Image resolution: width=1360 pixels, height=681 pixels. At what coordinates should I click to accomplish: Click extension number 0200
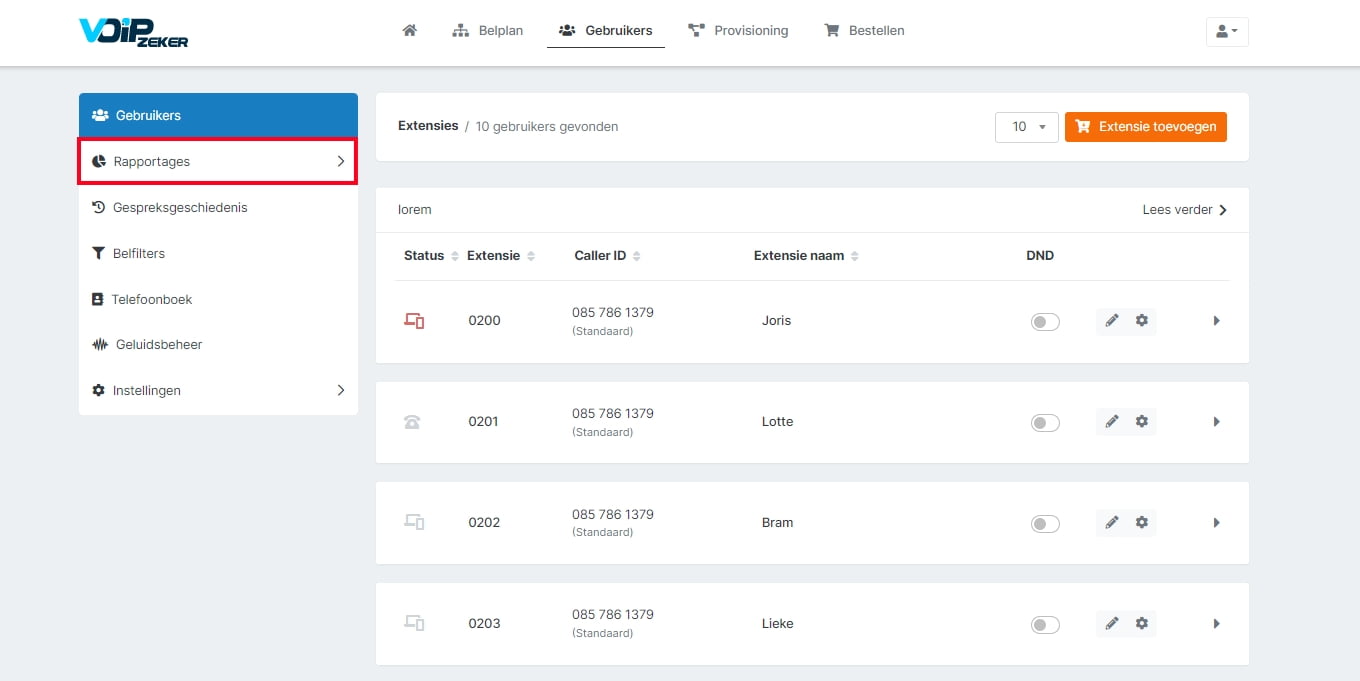point(484,321)
